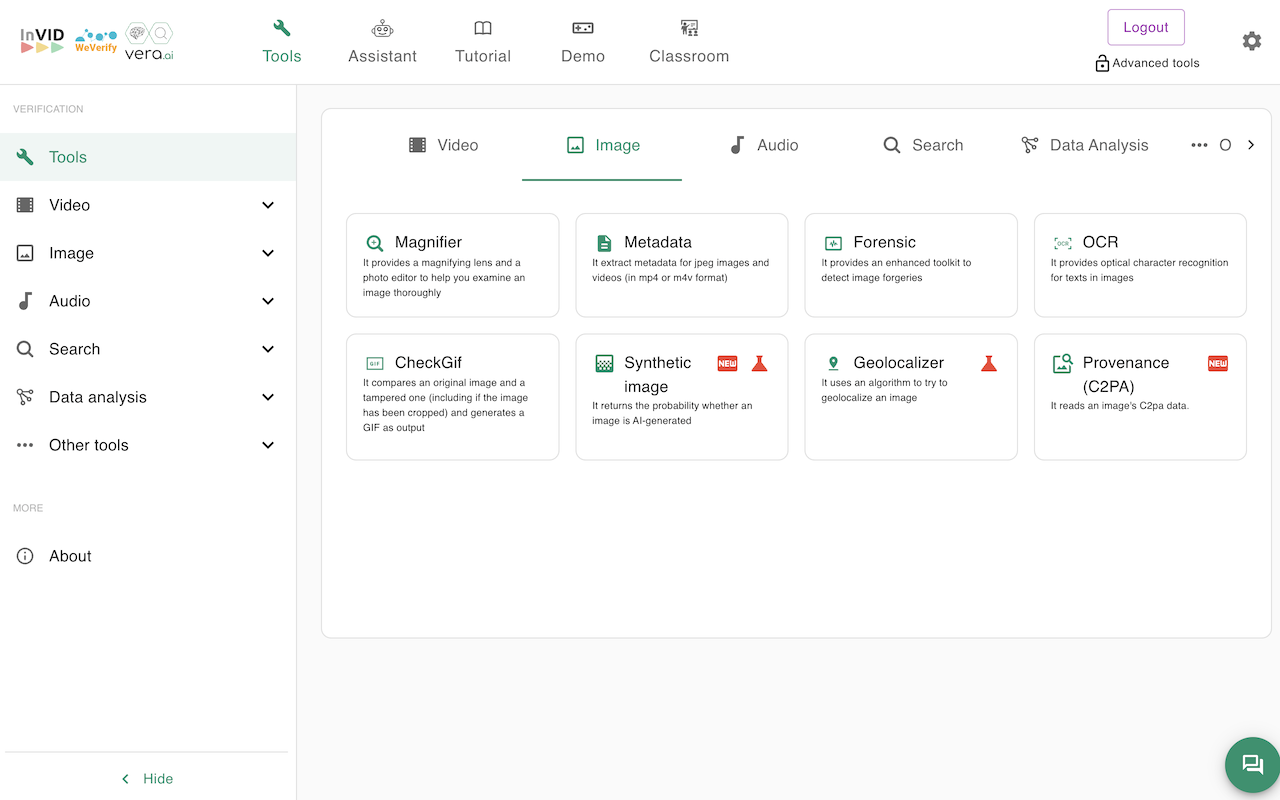Expand the Data analysis section in sidebar

[x=268, y=397]
